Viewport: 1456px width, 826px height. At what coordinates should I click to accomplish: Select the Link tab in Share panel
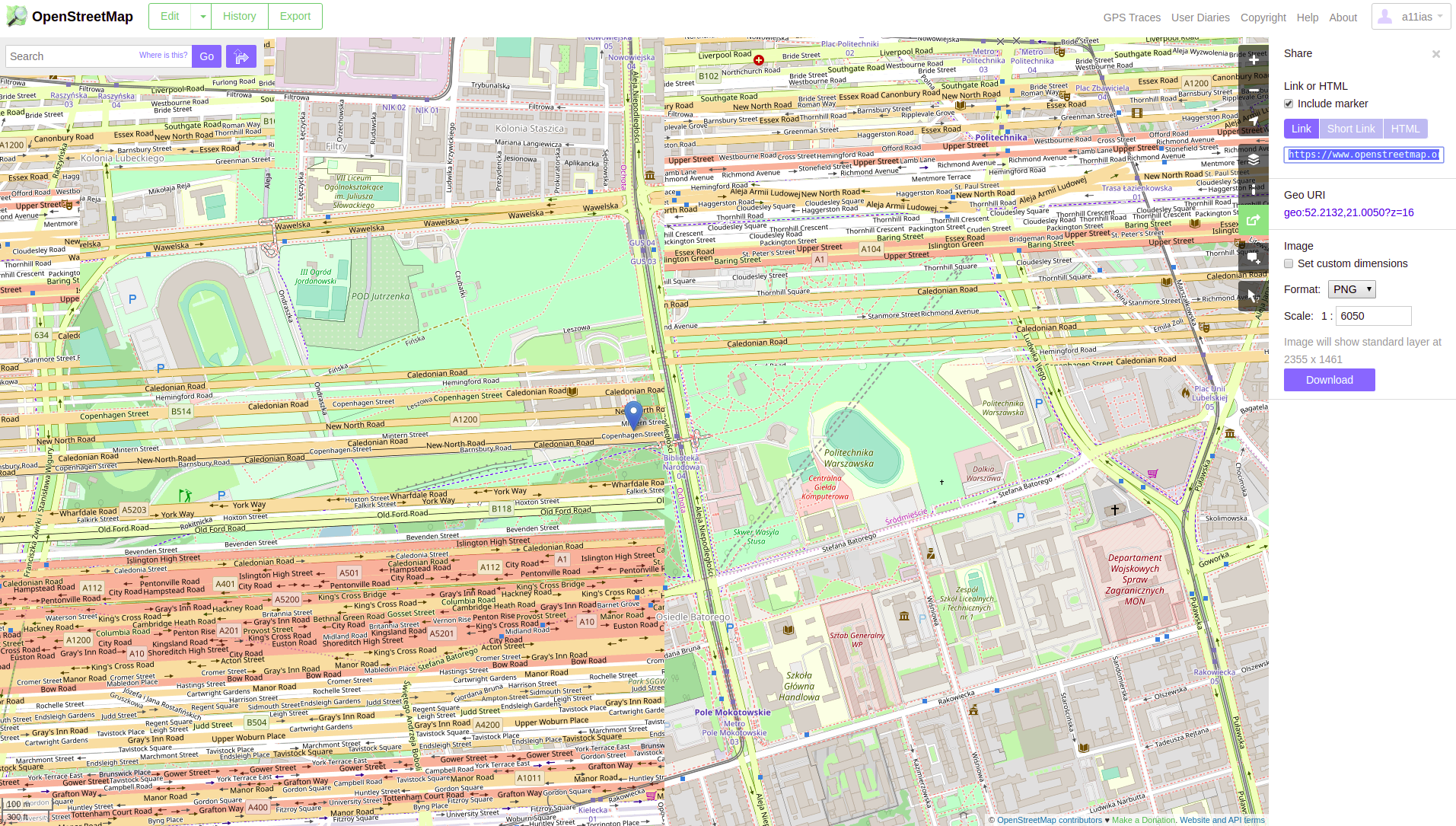coord(1301,129)
